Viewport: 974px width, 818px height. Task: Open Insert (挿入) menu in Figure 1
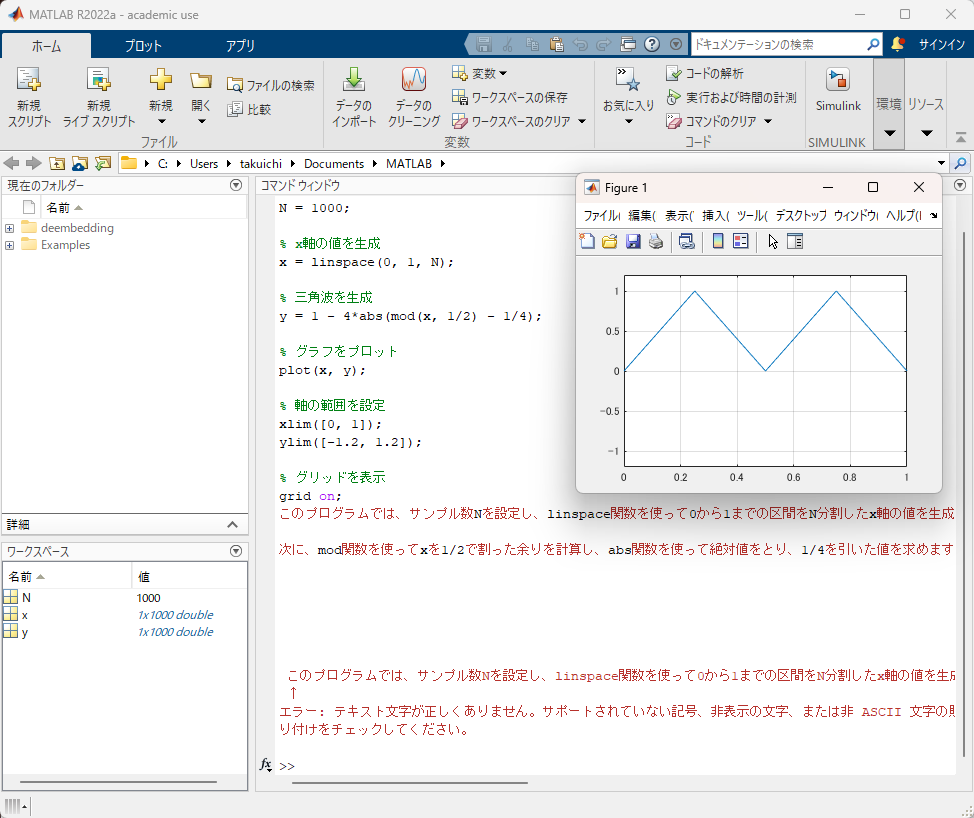click(716, 216)
